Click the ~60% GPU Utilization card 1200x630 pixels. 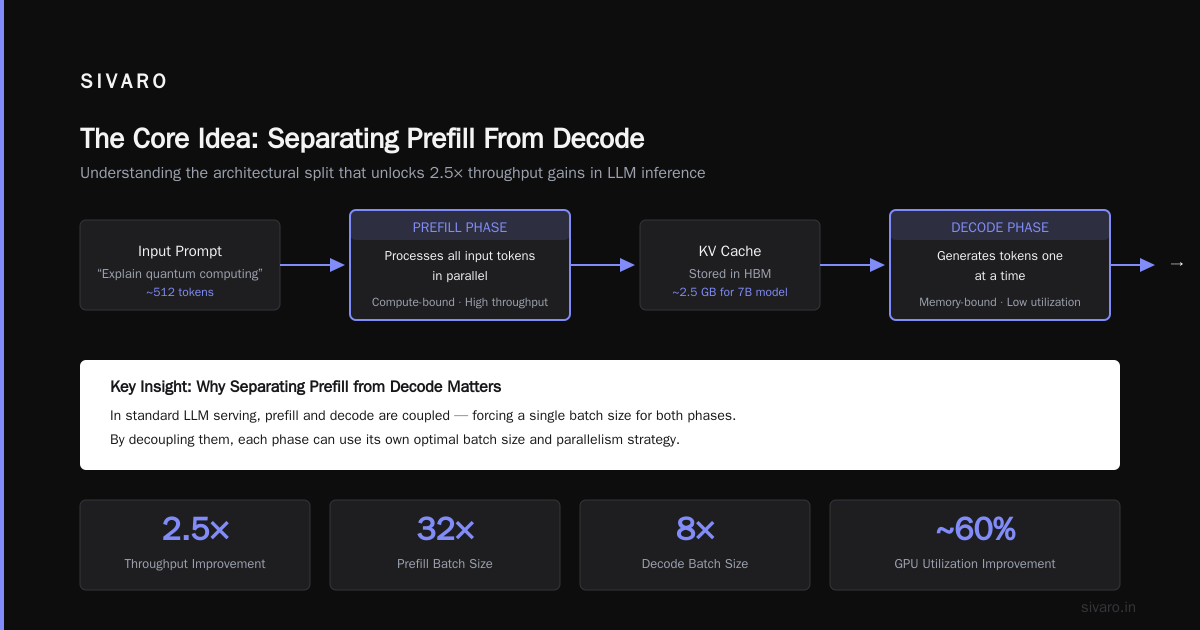[x=975, y=545]
